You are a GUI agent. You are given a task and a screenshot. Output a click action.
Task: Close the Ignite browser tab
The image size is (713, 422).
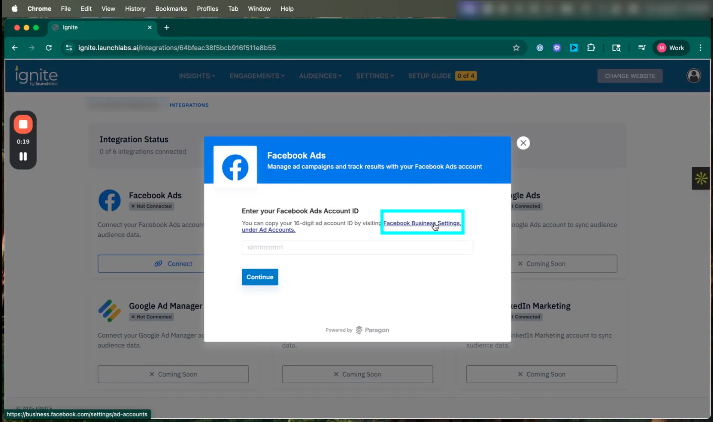150,28
